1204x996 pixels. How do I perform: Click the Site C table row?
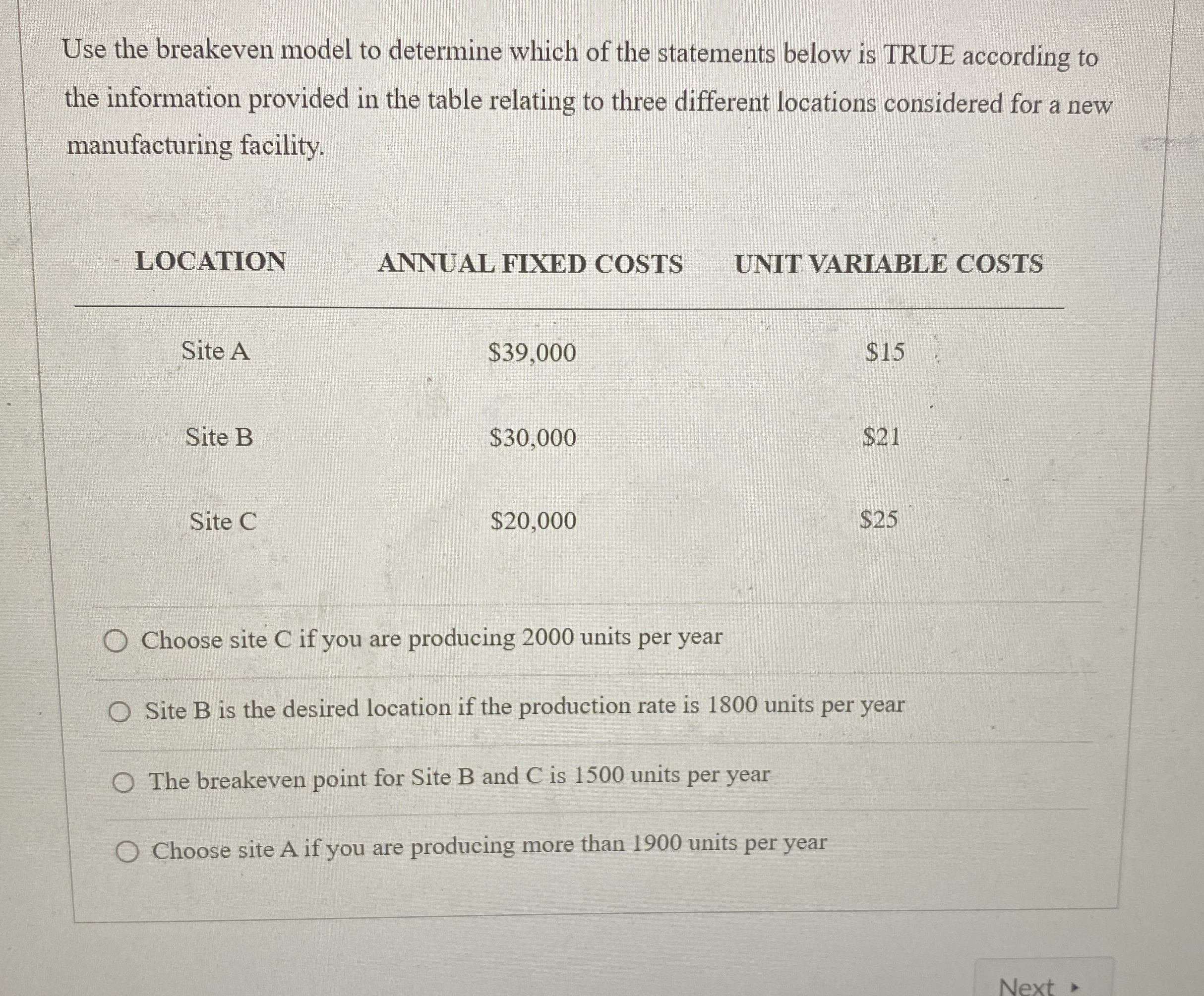pyautogui.click(x=223, y=522)
